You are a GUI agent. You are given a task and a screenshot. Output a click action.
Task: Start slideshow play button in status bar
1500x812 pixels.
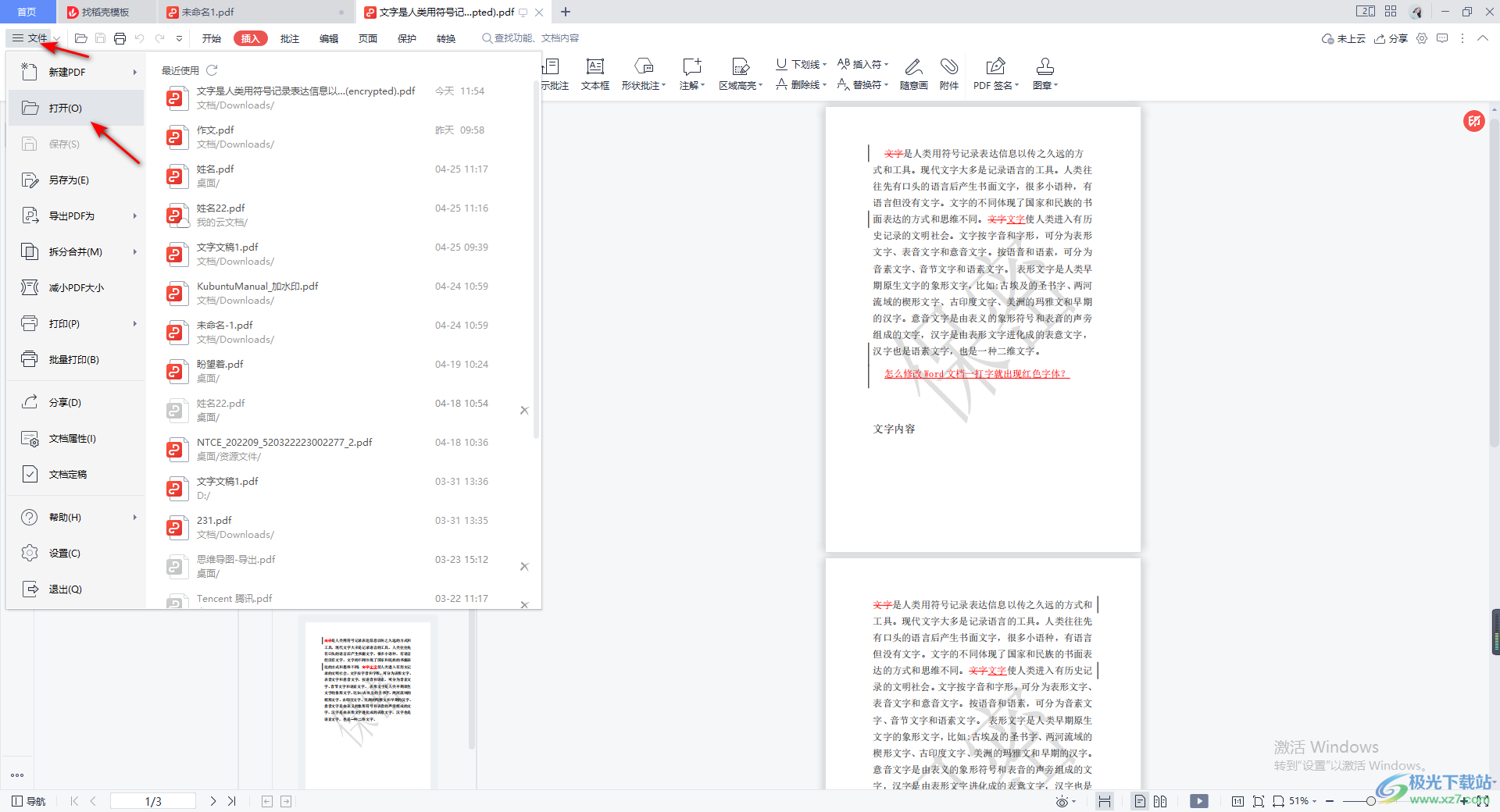click(1198, 801)
